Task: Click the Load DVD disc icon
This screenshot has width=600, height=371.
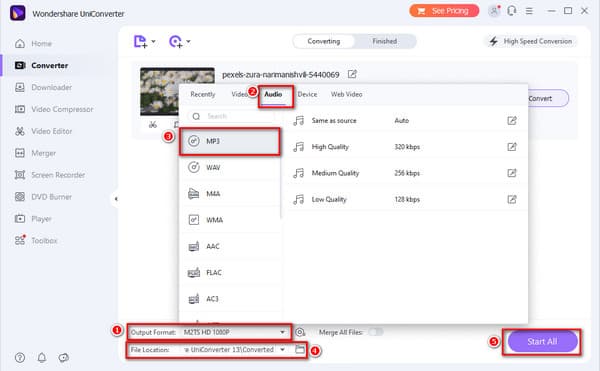Action: [175, 41]
